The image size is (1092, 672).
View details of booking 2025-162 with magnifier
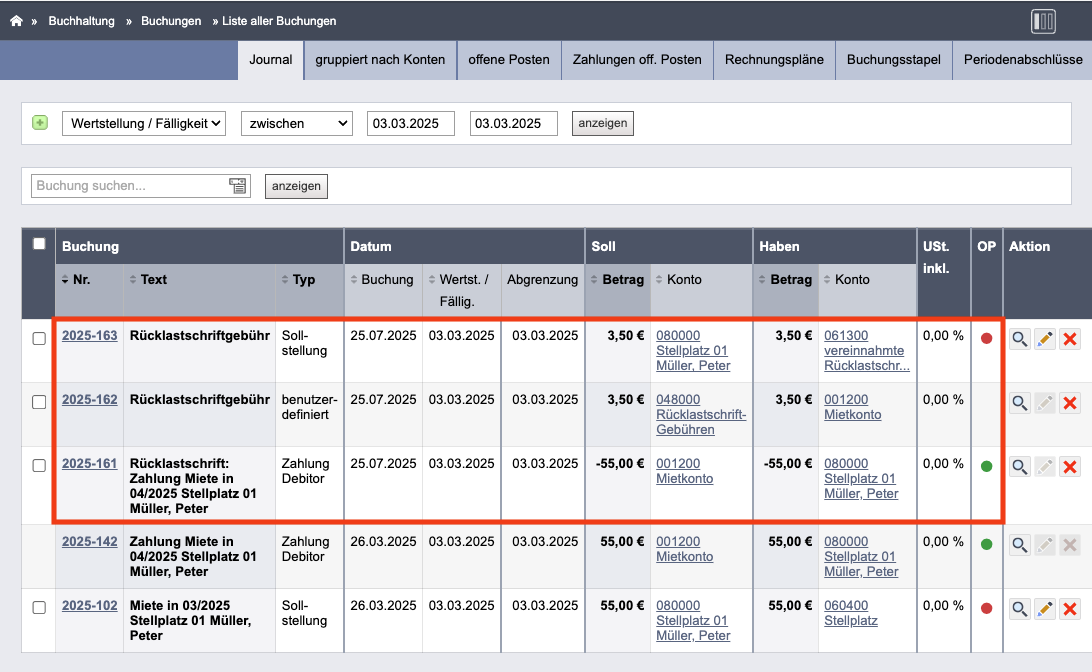click(1020, 403)
